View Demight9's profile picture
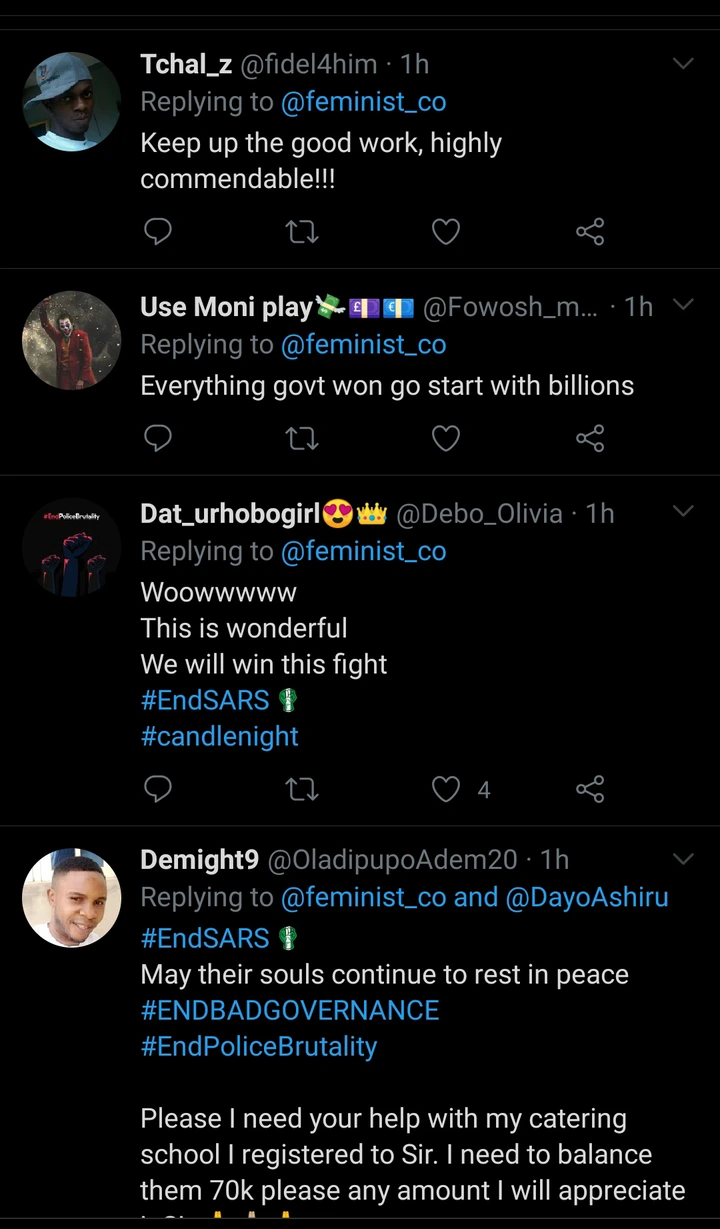Image resolution: width=720 pixels, height=1229 pixels. (71, 898)
